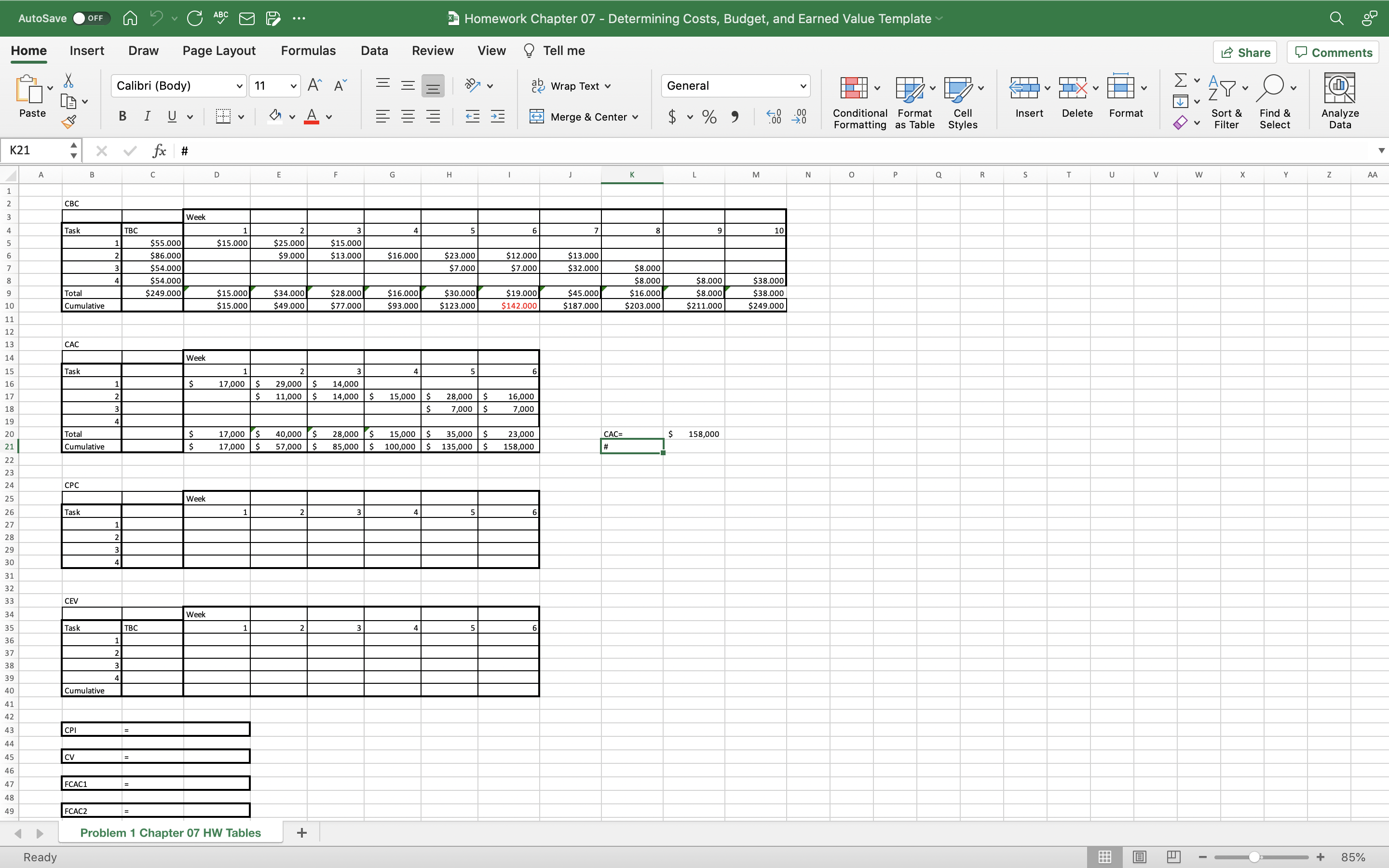Switch to Page Layout view in status bar
Viewport: 1389px width, 868px height.
coord(1139,856)
